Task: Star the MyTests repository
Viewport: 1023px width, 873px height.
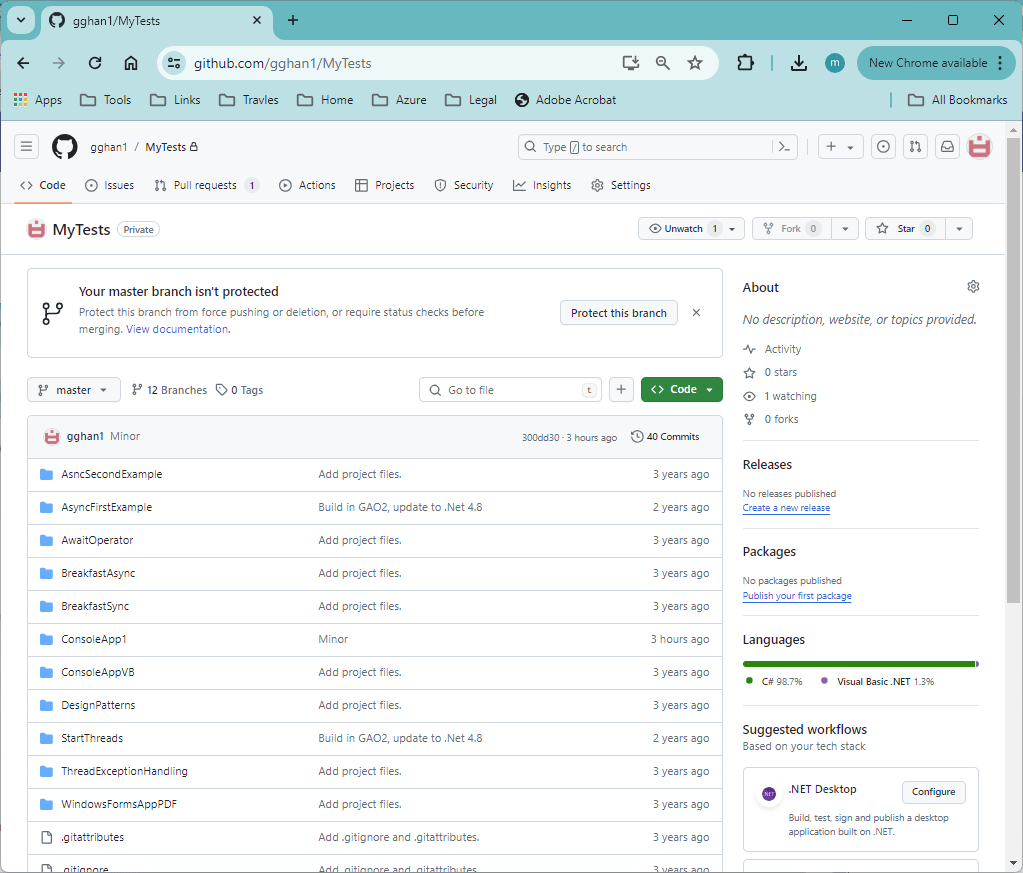Action: click(x=906, y=228)
